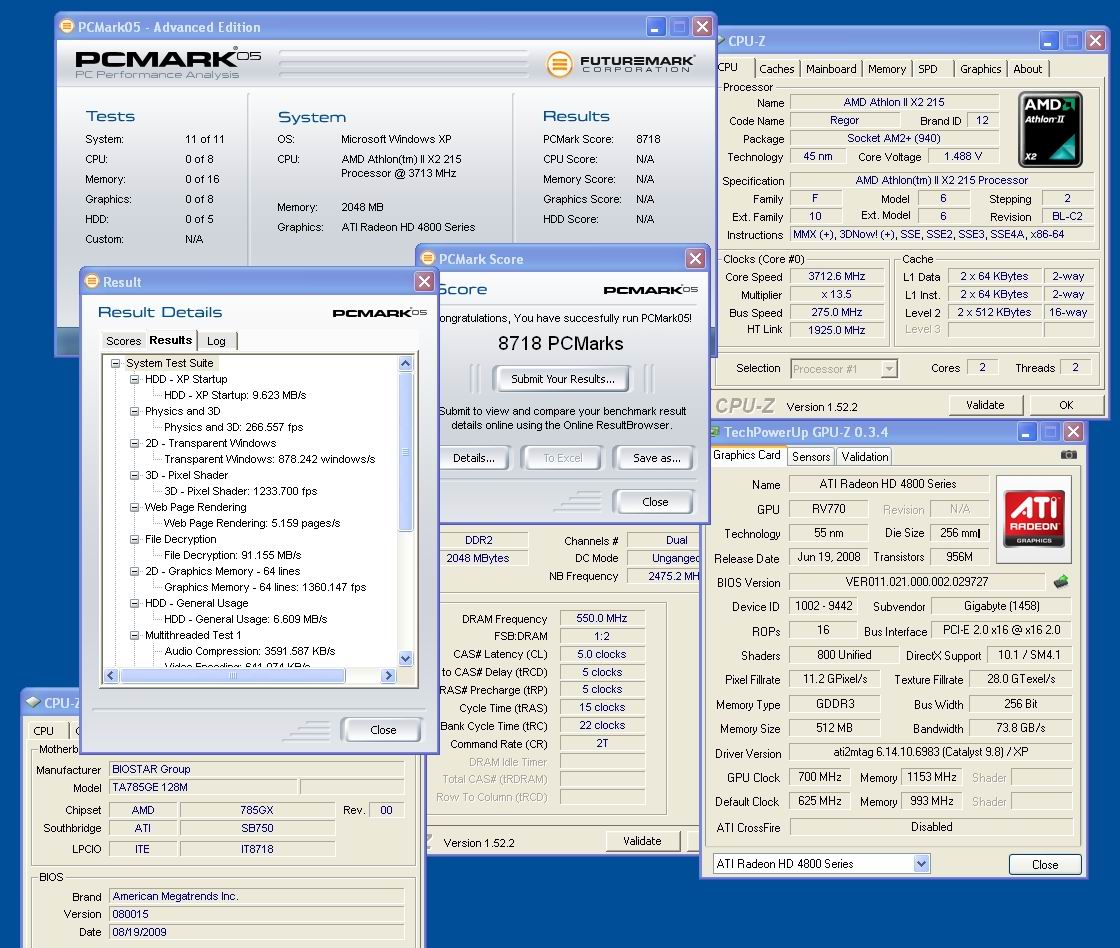This screenshot has width=1120, height=948.
Task: Minimize the PCMark05 main window
Action: [656, 27]
